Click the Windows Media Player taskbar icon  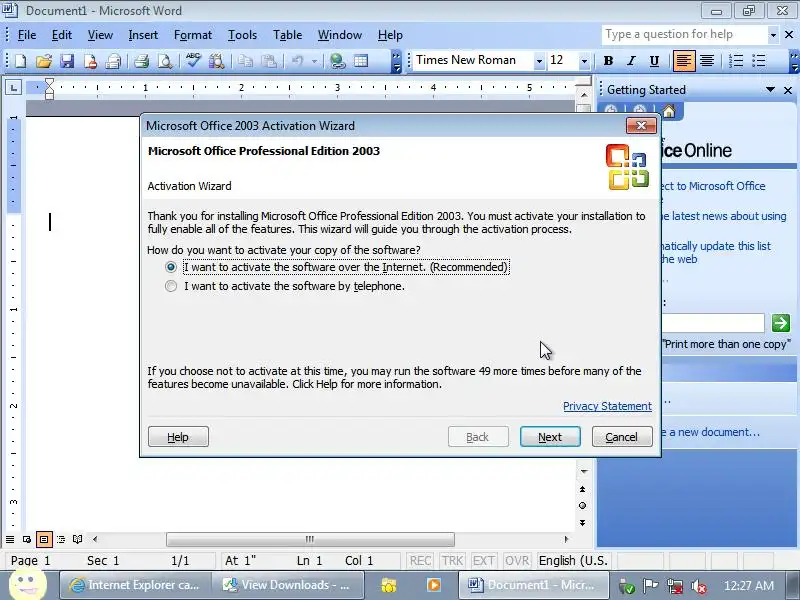(434, 585)
